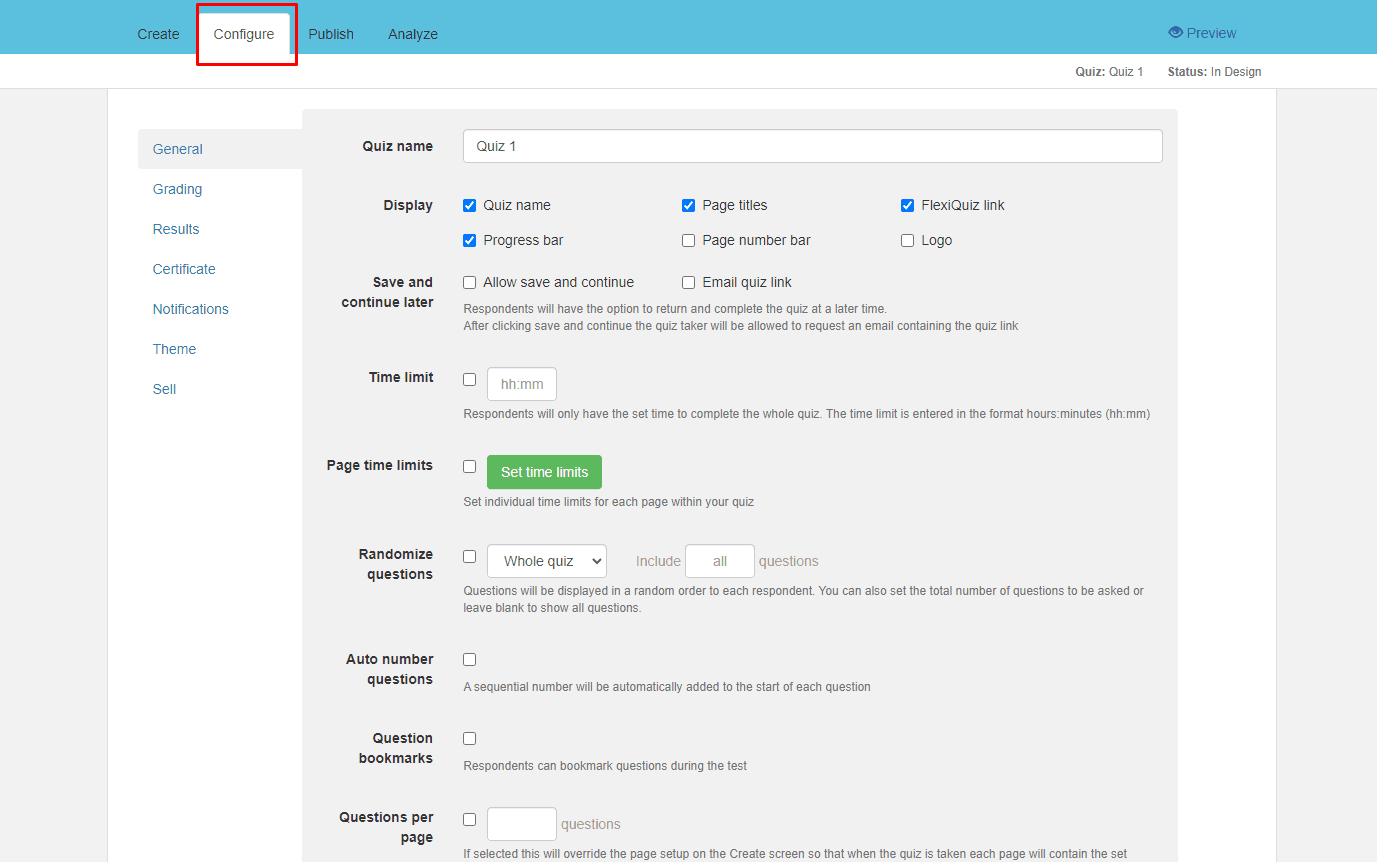
Task: Click the Quiz: Quiz 1 header text
Action: (1109, 72)
